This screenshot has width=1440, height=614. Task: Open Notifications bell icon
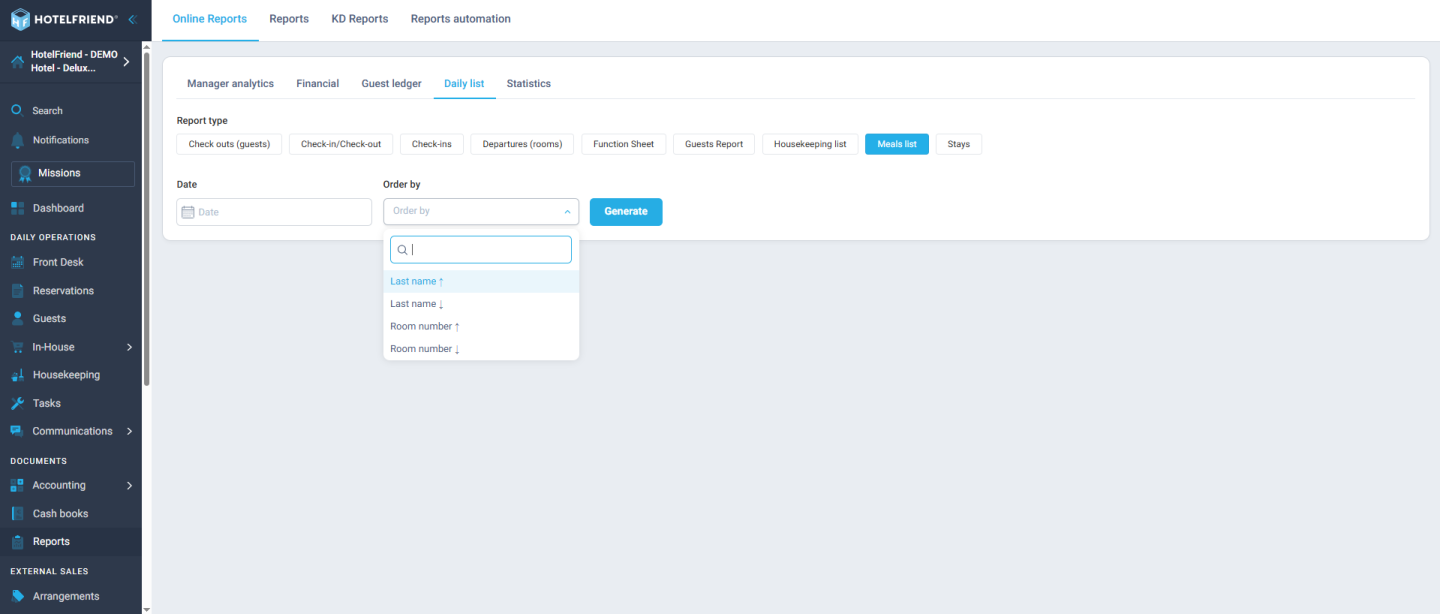tap(17, 140)
